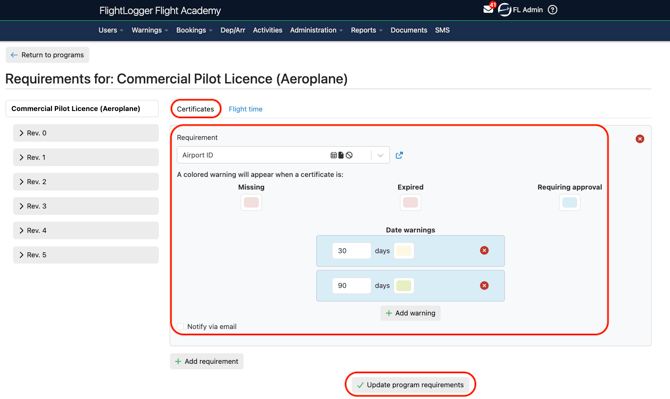This screenshot has height=399, width=670.
Task: Change the 90 days warning color swatch
Action: click(404, 285)
